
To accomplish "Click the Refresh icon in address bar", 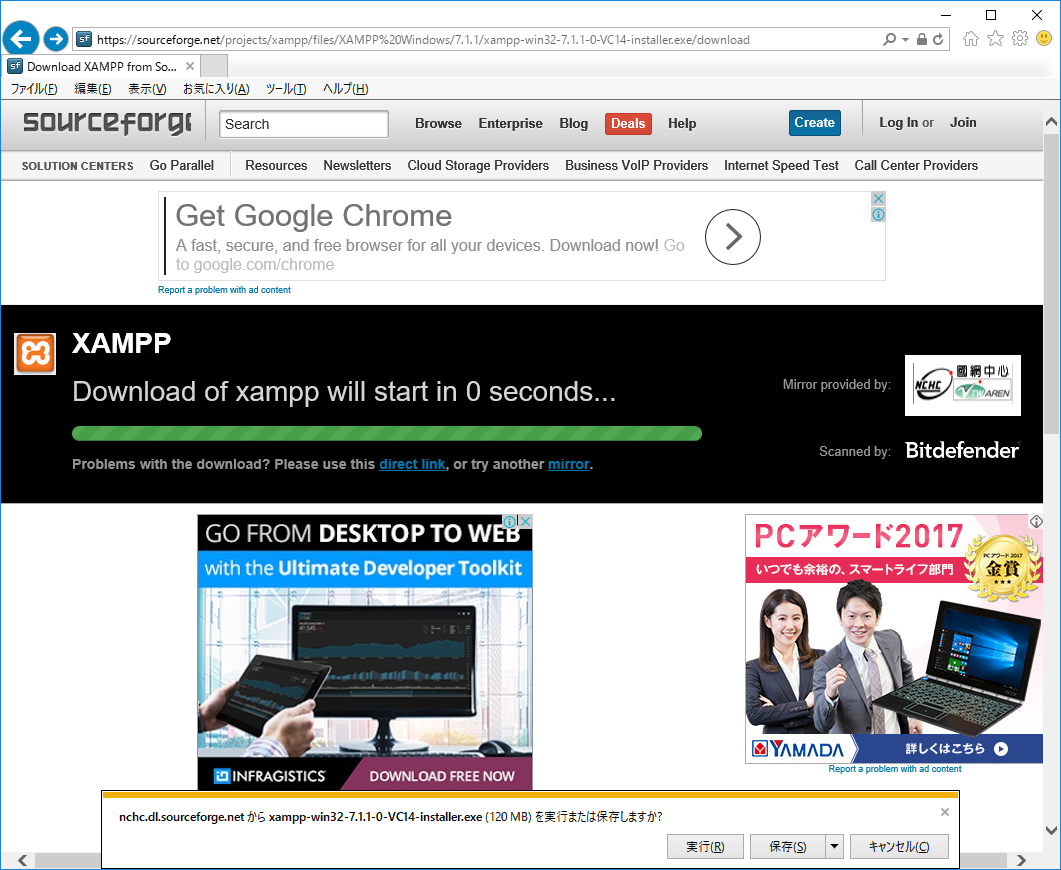I will pos(937,40).
